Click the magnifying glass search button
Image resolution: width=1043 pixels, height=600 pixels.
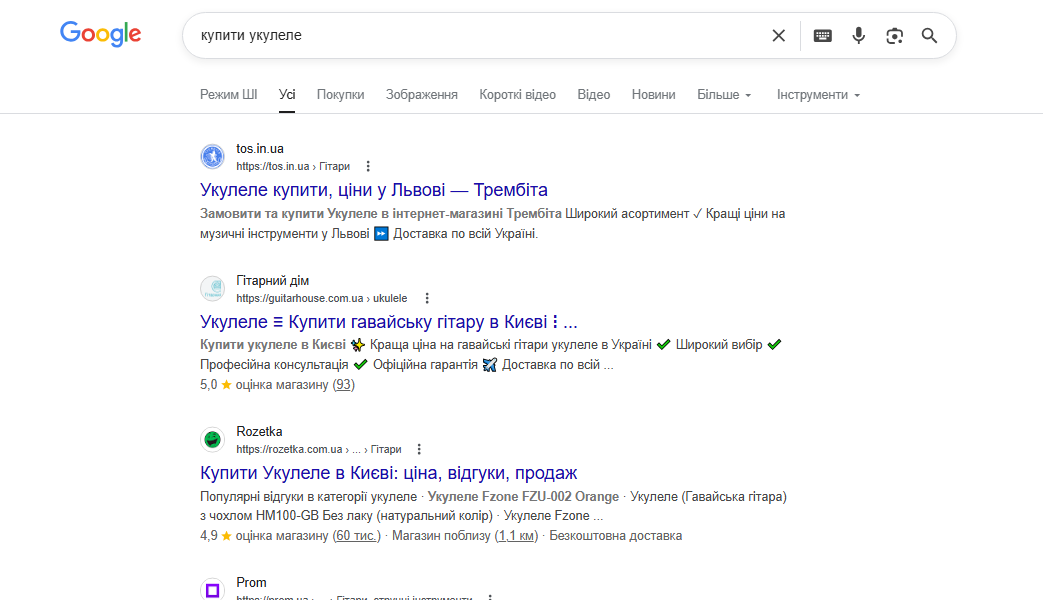[x=929, y=36]
